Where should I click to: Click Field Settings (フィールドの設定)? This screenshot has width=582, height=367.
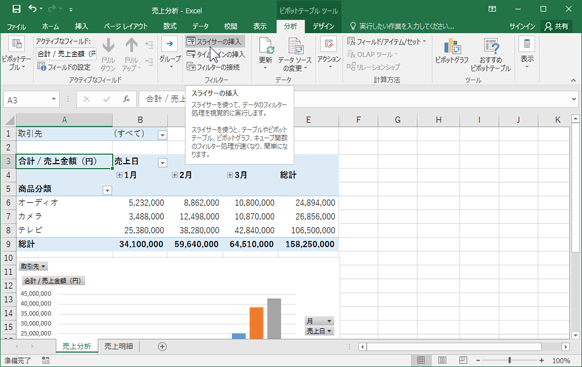click(x=64, y=67)
